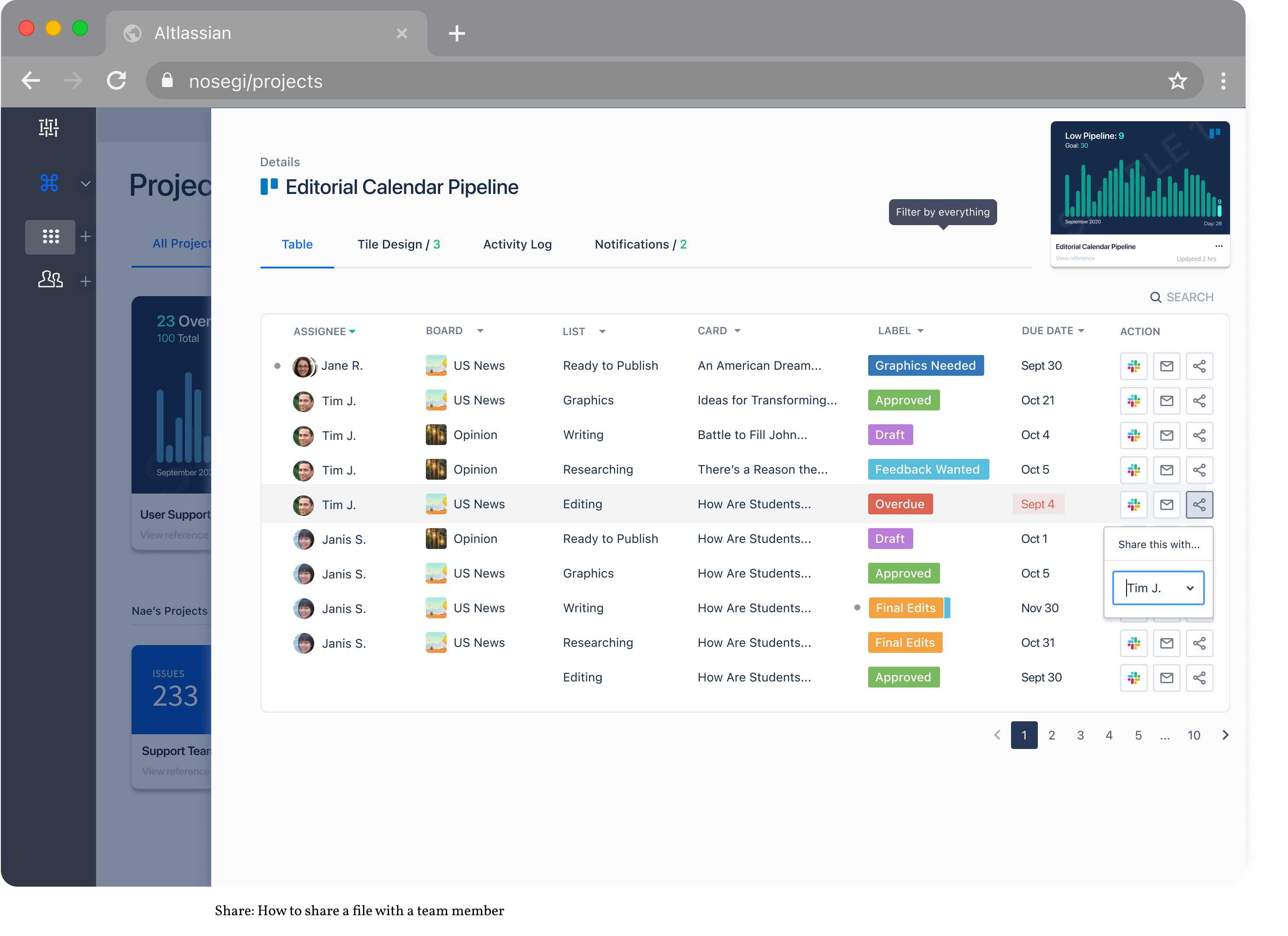Share the card due Oct 21

pyautogui.click(x=1199, y=400)
